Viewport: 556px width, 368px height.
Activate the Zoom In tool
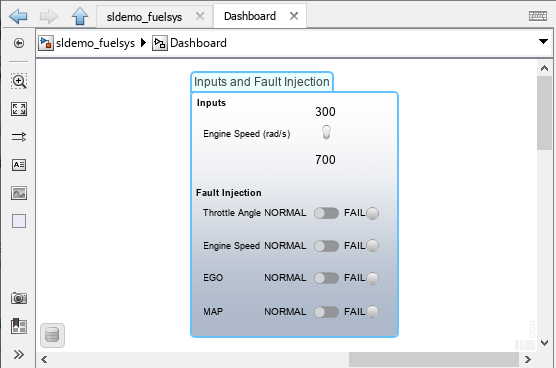coord(19,81)
